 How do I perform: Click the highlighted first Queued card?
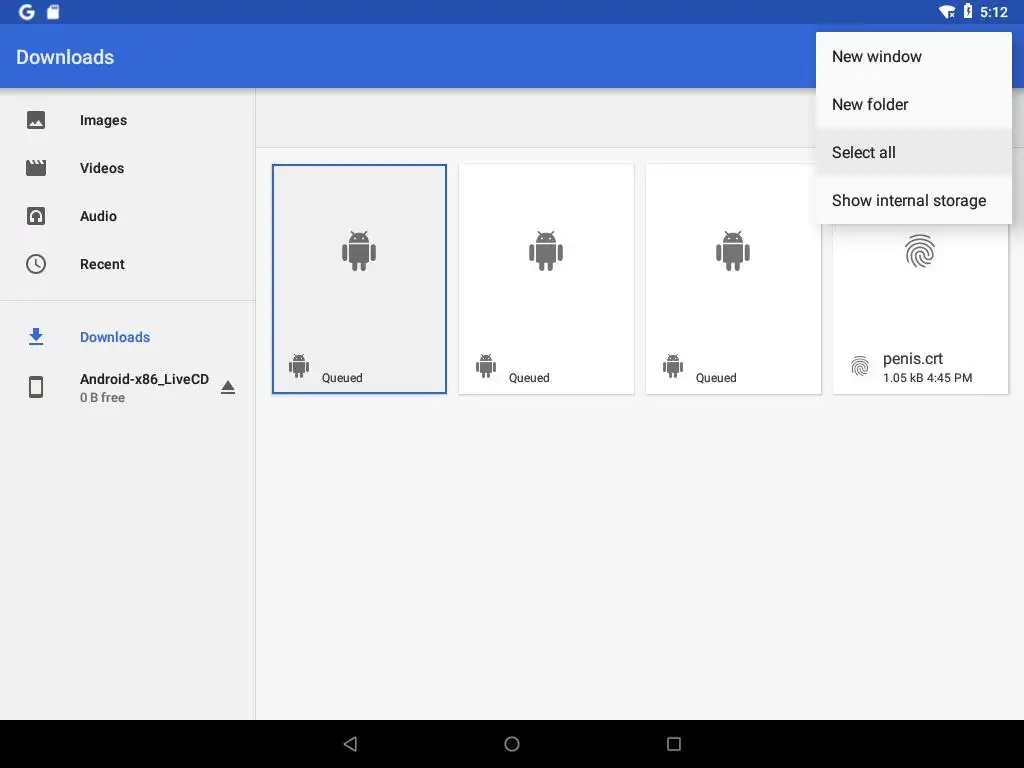tap(359, 279)
